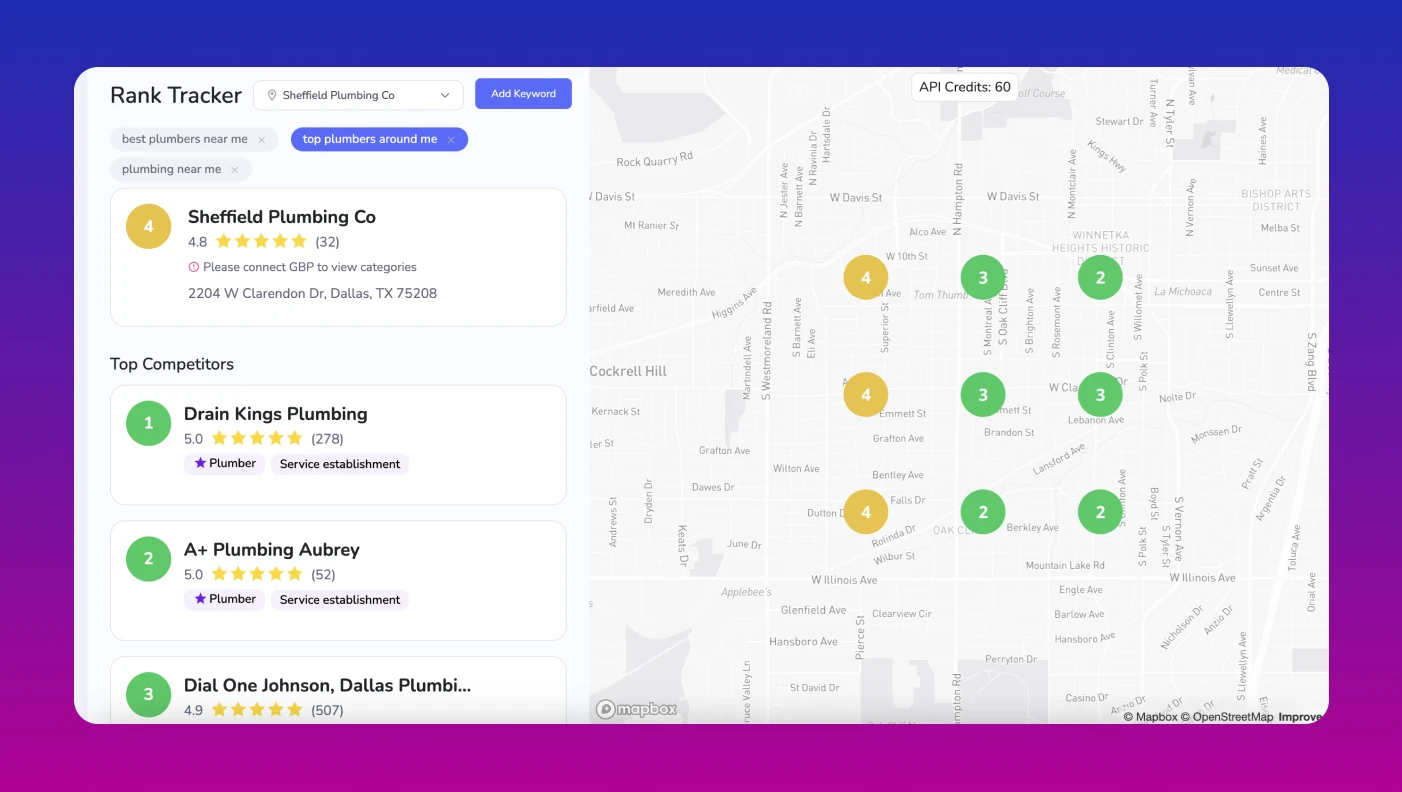Screen dimensions: 1402x792
Task: Click the Mapbox logo on the map
Action: [637, 709]
